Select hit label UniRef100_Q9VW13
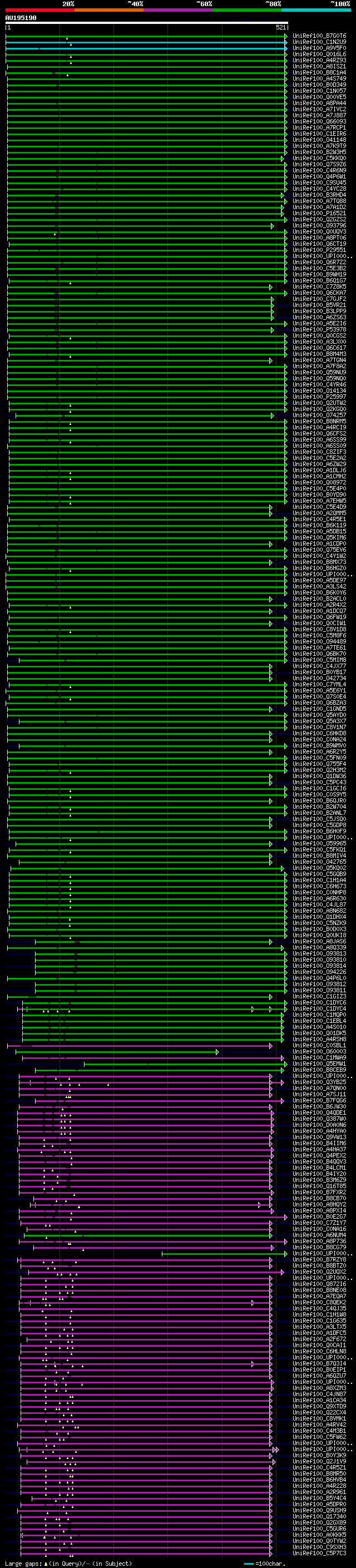 click(x=319, y=1137)
